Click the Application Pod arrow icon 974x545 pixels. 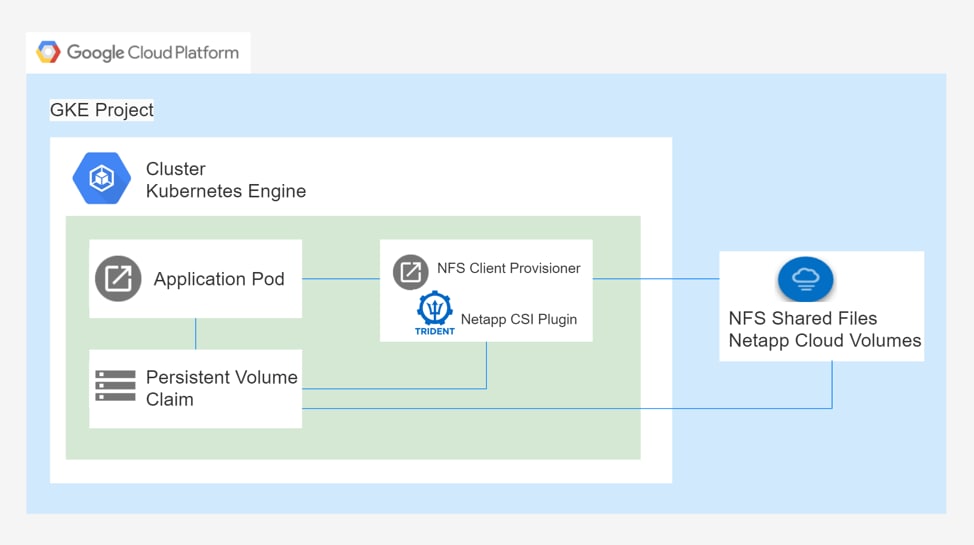tap(118, 279)
